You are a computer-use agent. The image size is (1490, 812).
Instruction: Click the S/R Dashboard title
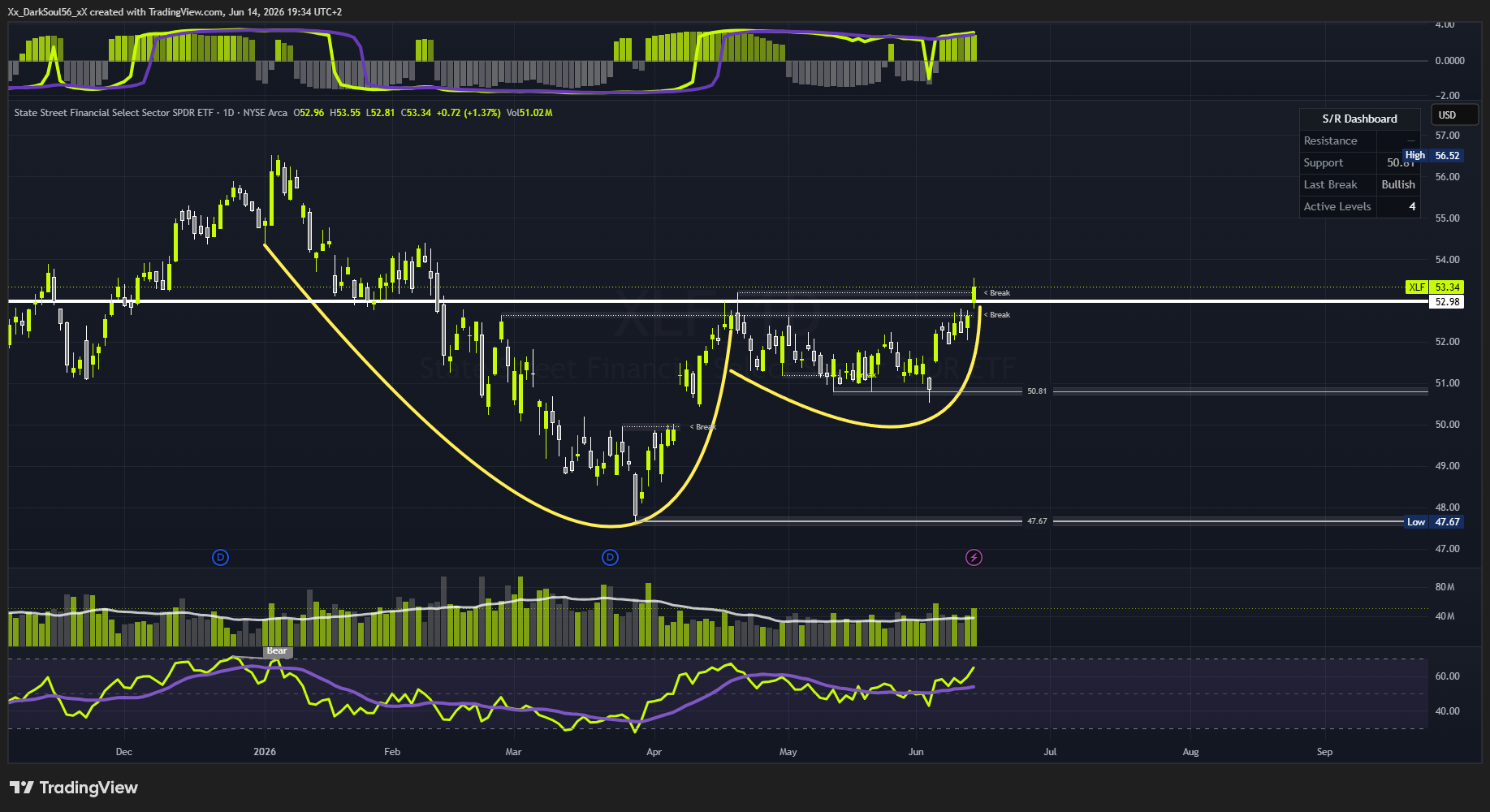coord(1359,119)
